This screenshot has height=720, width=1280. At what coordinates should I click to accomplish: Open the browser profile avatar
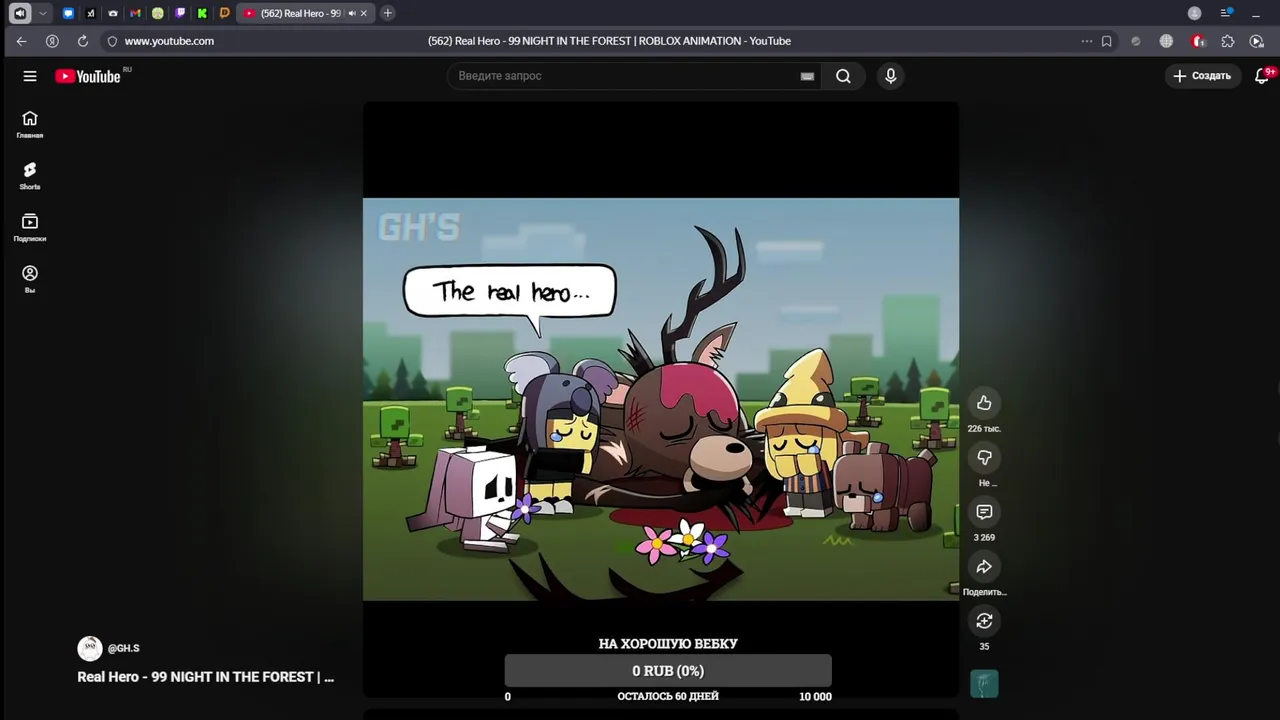point(1194,13)
